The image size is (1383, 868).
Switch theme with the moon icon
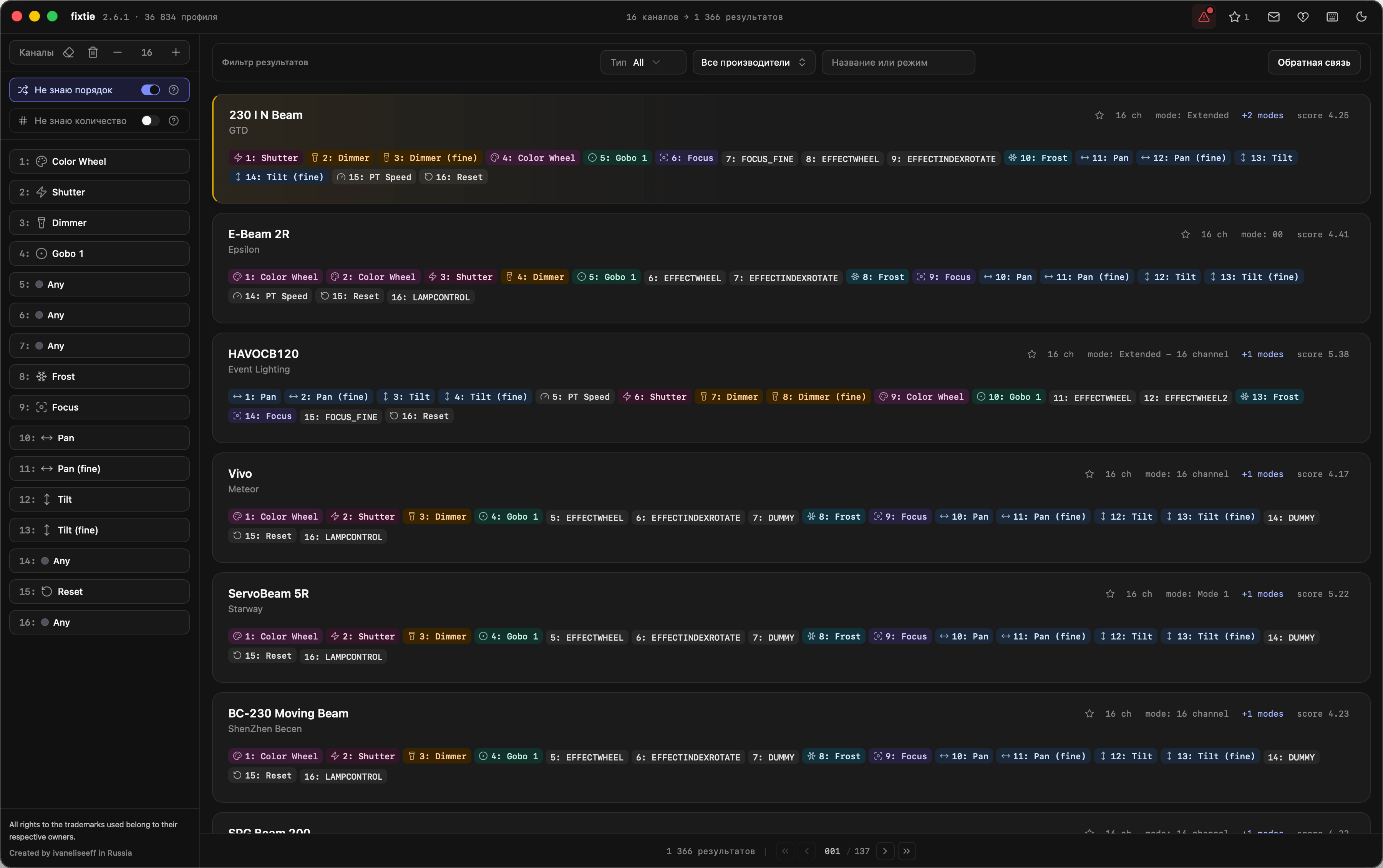pos(1361,17)
